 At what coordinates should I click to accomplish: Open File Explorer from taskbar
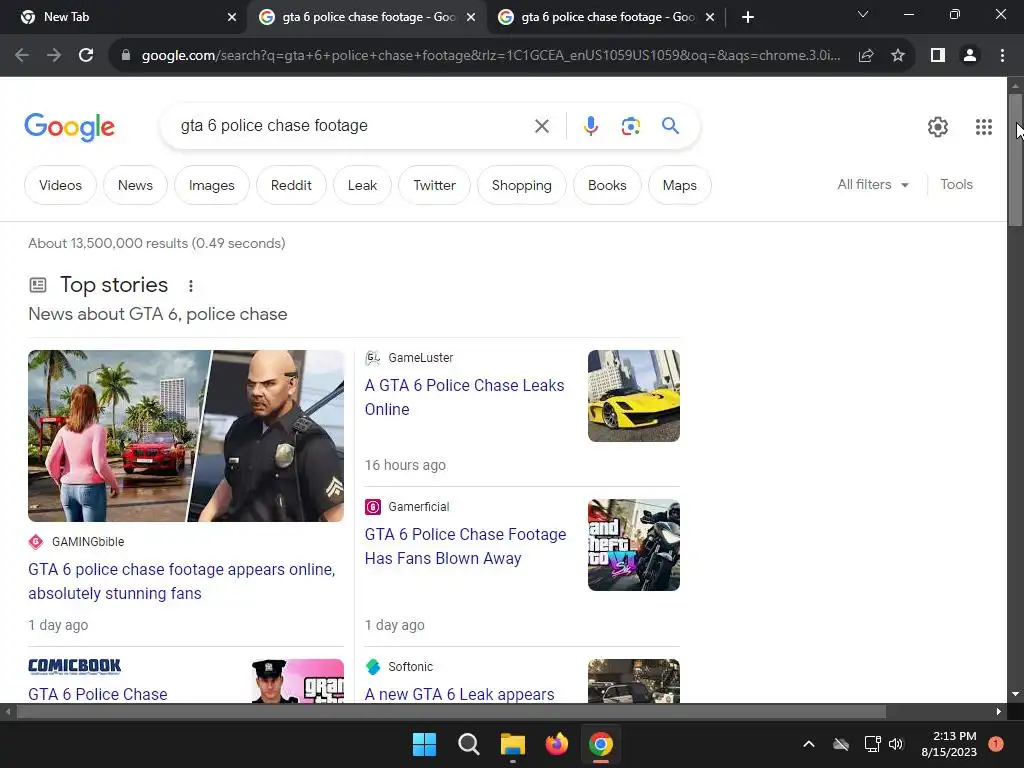coord(513,744)
